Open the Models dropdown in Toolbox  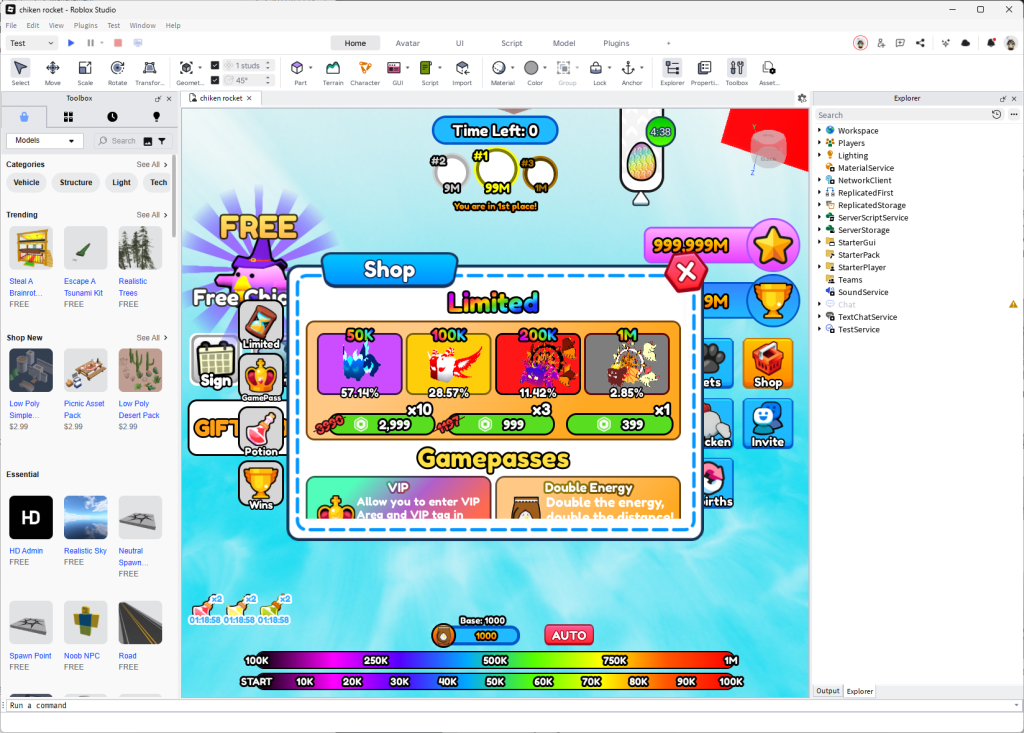(44, 140)
